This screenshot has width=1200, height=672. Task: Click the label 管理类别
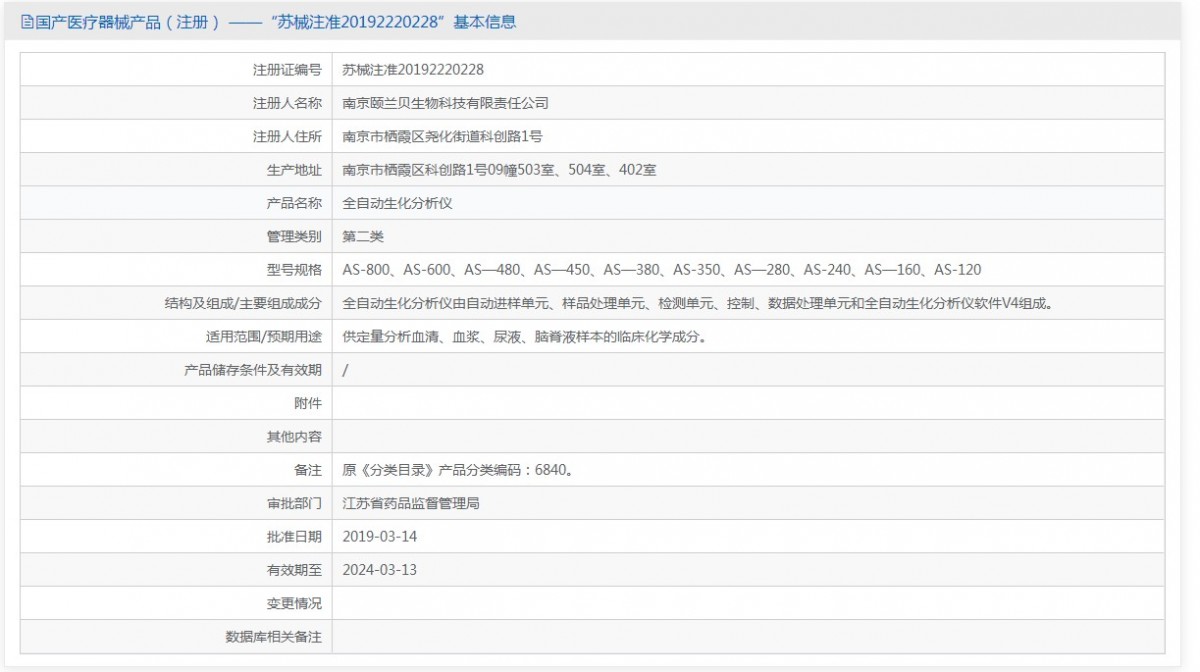(295, 236)
